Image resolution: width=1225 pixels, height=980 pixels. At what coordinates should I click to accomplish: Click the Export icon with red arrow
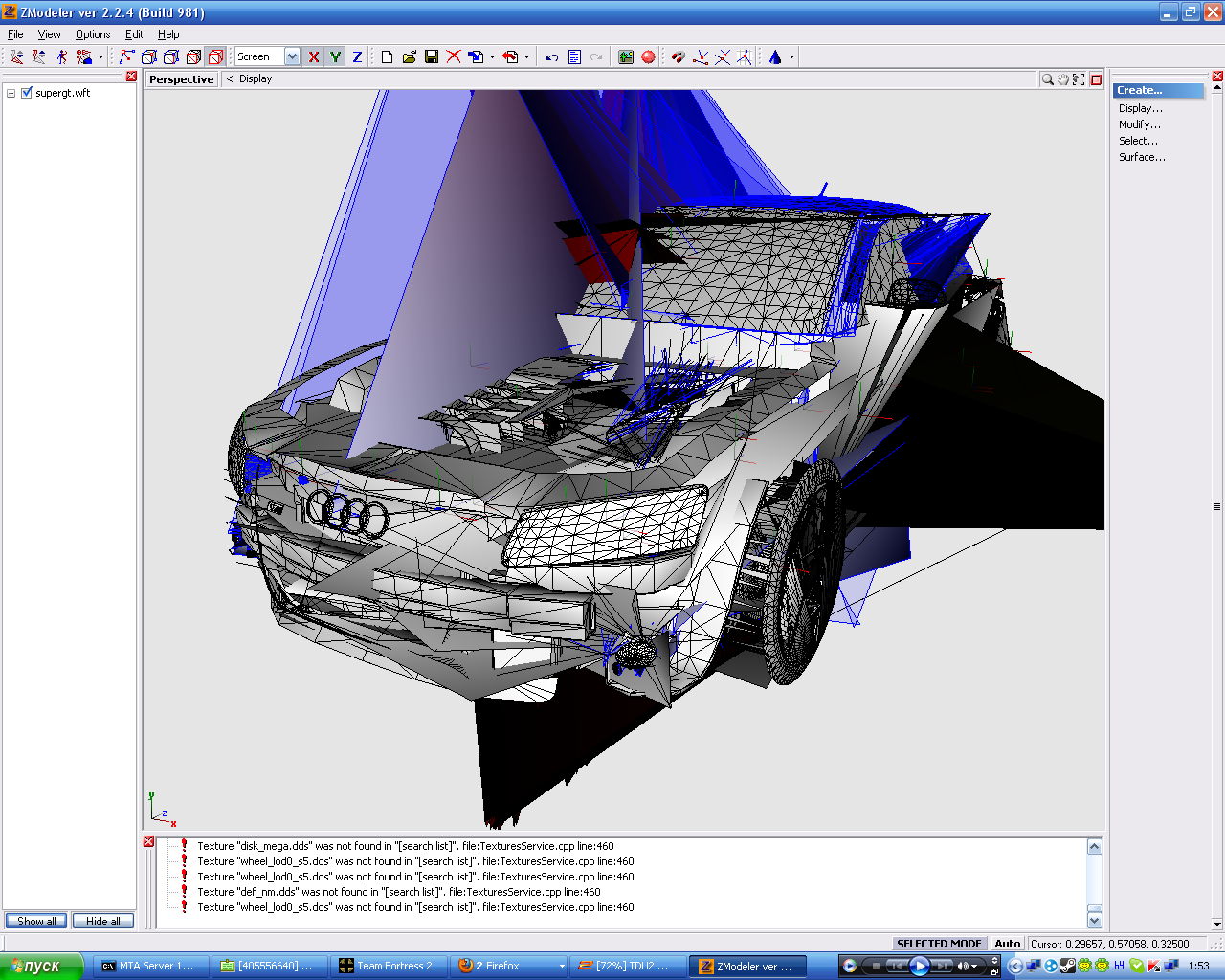click(x=511, y=56)
